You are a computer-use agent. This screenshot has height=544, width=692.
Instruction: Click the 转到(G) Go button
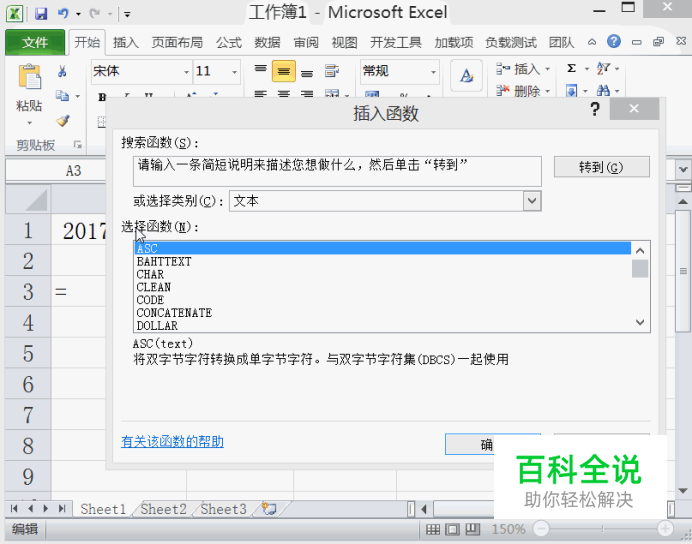601,167
